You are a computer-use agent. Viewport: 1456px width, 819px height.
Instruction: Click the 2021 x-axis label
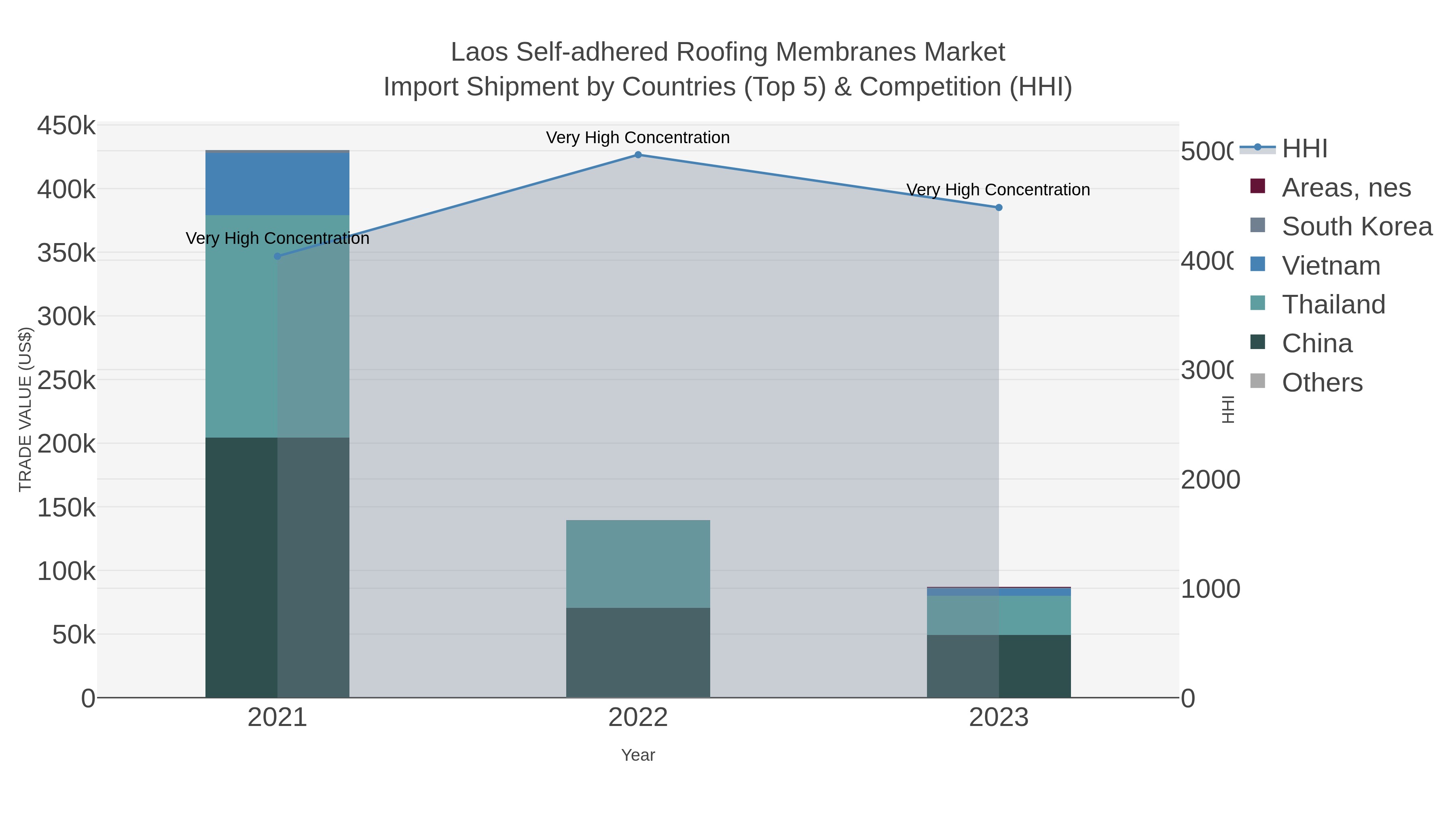(277, 718)
